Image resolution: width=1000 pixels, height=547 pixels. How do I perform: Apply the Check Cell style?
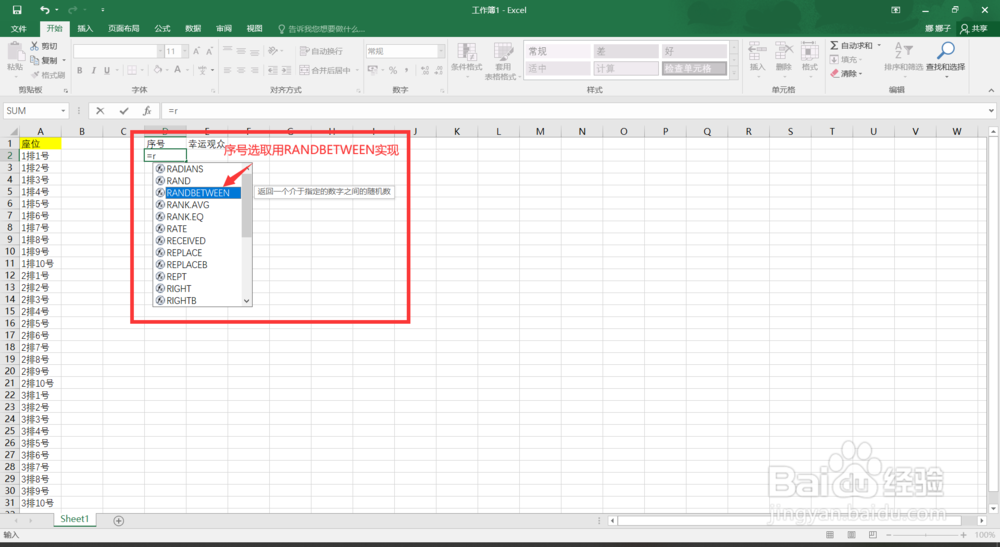coord(694,68)
